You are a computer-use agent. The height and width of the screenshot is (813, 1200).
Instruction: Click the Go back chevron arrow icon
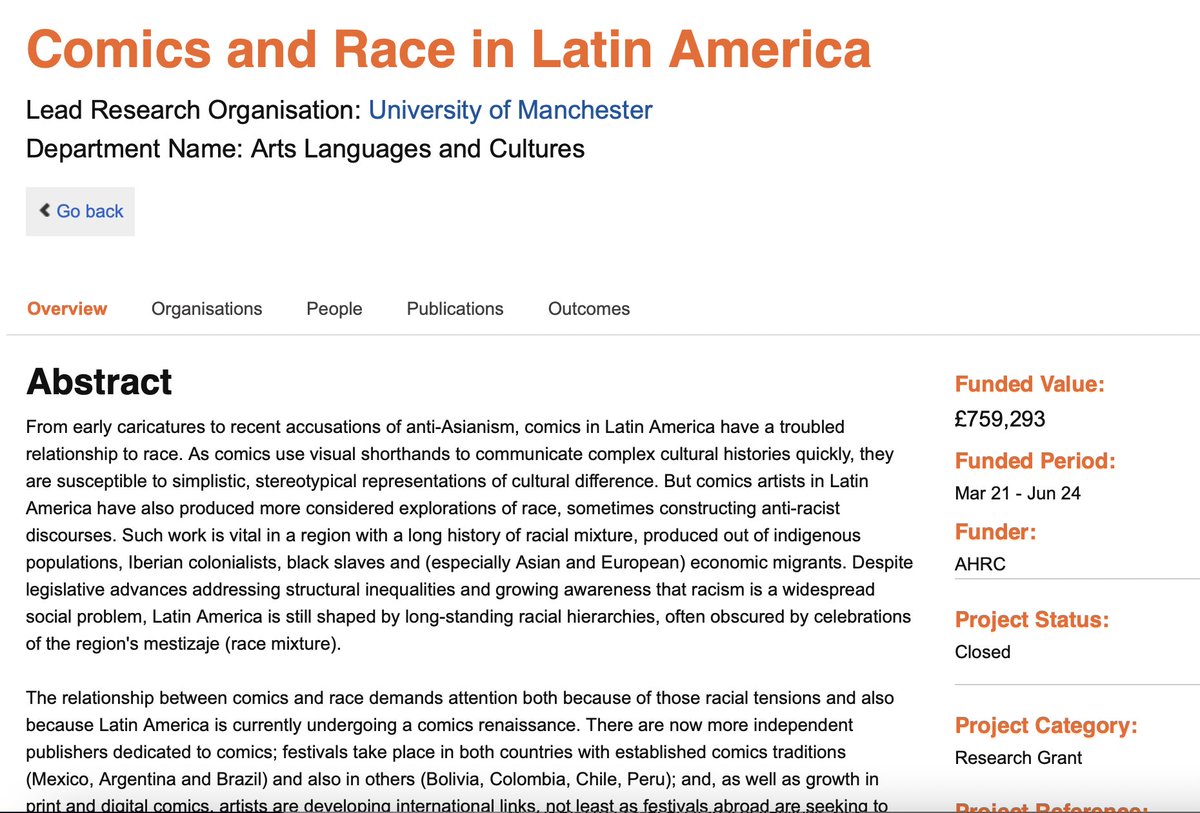click(x=44, y=211)
